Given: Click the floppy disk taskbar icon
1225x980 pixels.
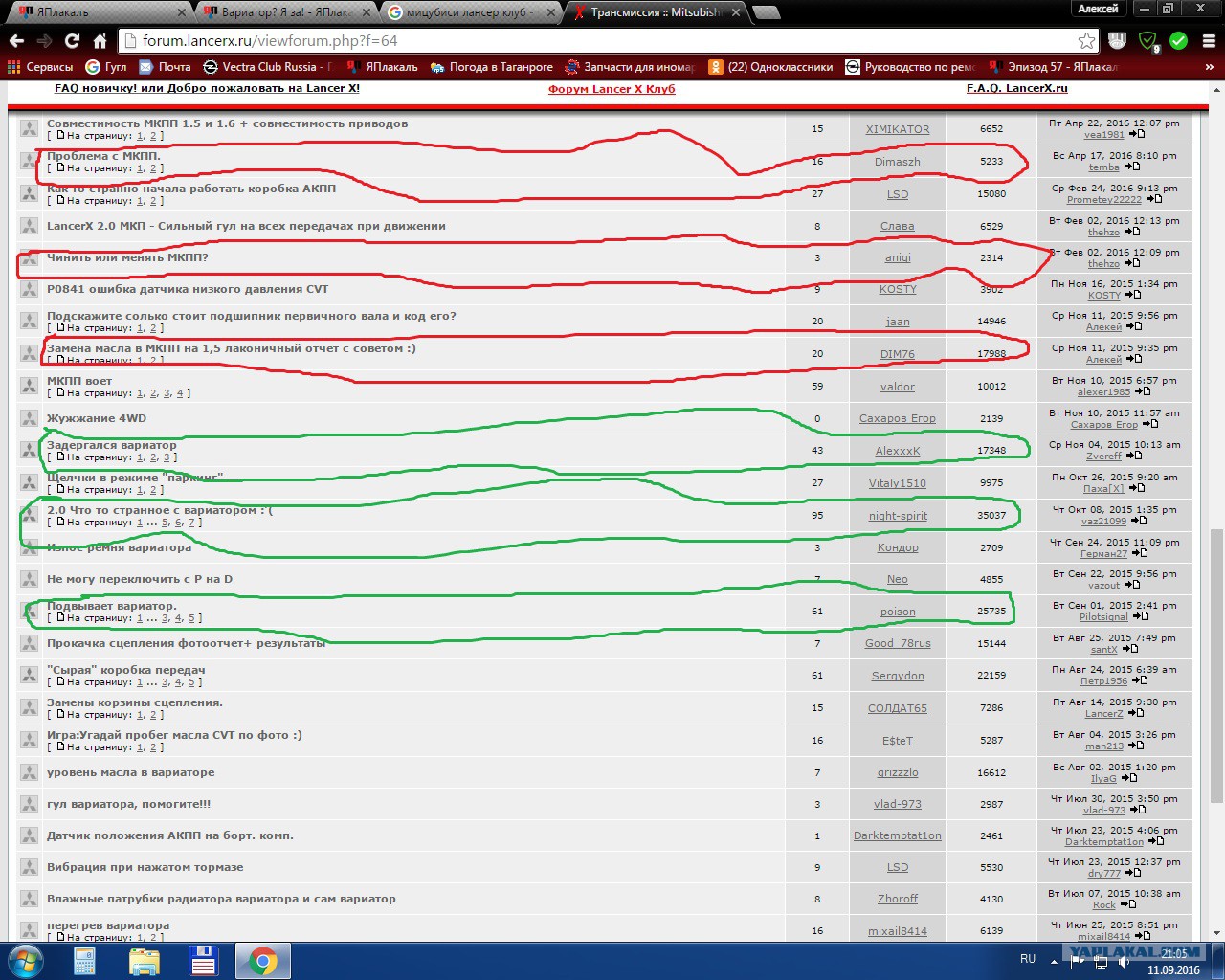Looking at the screenshot, I should (x=204, y=961).
